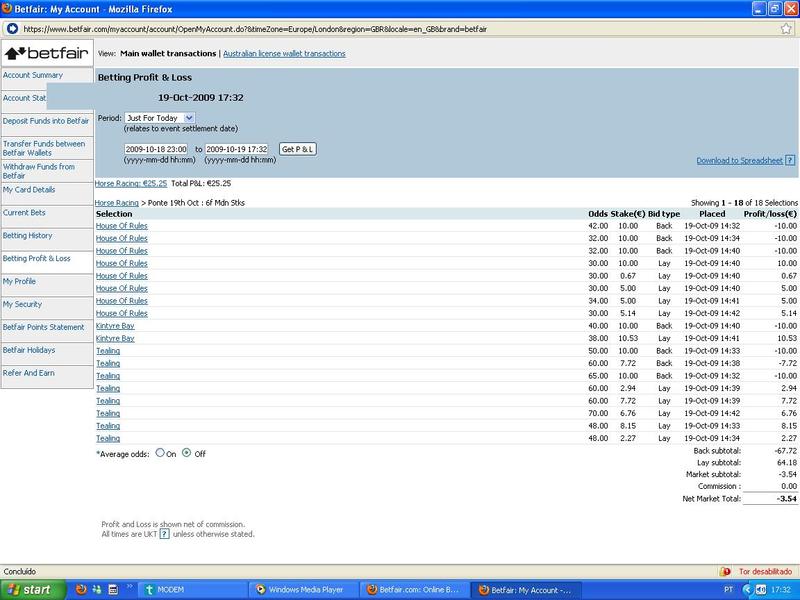Click House Of Rules link with stake 0.67
Image resolution: width=800 pixels, height=600 pixels.
[x=121, y=276]
